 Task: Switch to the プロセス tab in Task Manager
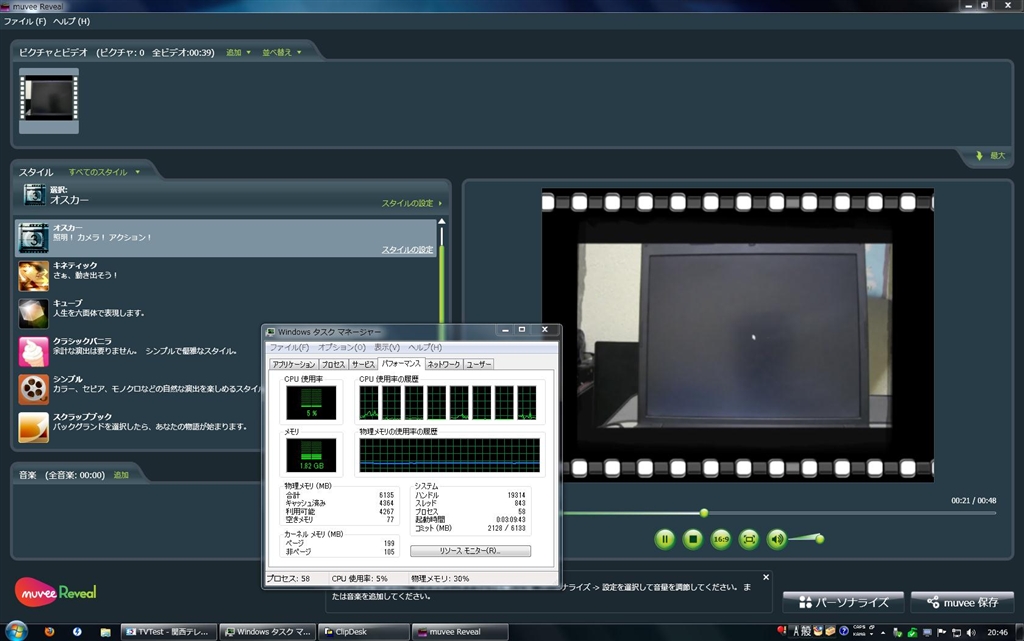click(x=333, y=364)
